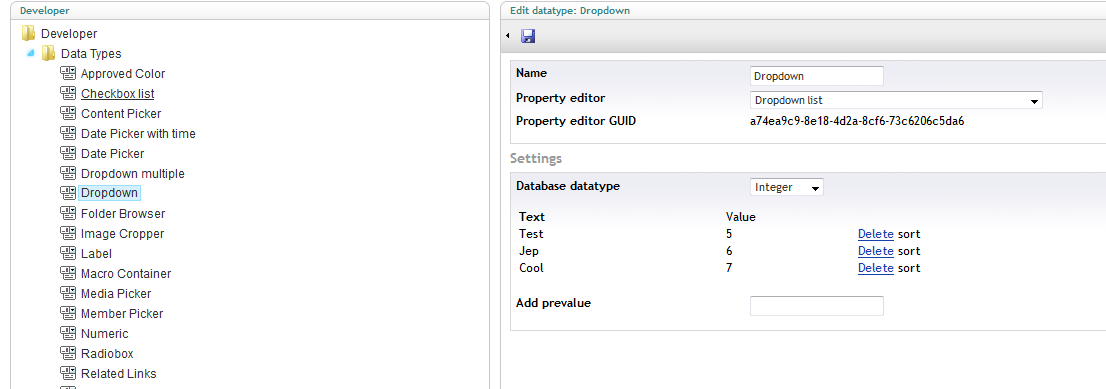Screen dimensions: 1106x389
Task: Click the small back arrow beside save
Action: [x=508, y=36]
